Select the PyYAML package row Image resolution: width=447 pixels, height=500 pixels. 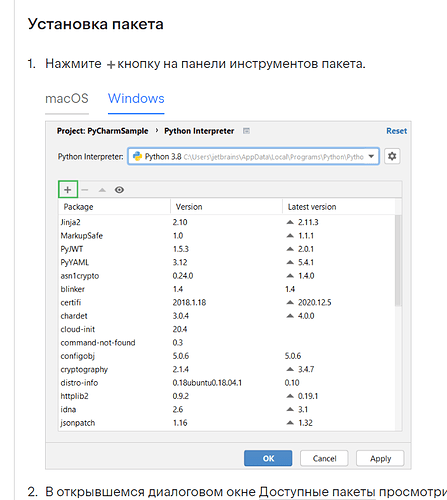pos(227,262)
